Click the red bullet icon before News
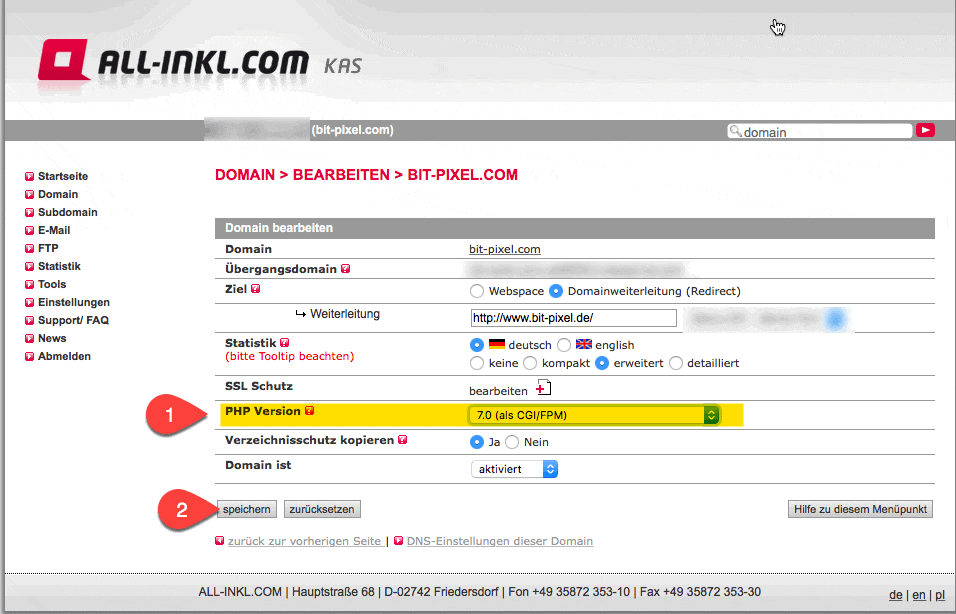This screenshot has width=956, height=614. tap(29, 338)
